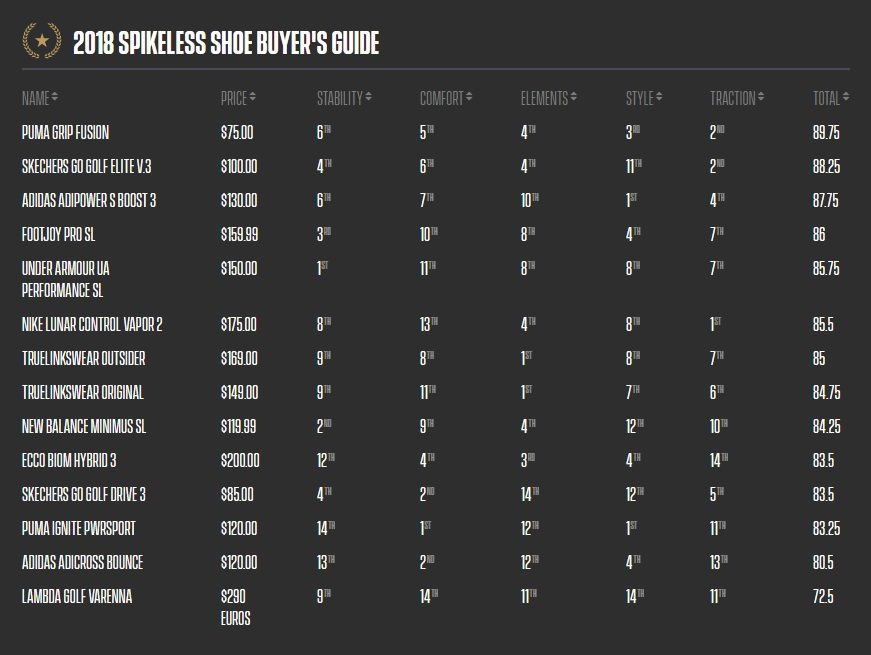
Task: Select FootJoy Pro SL shoe name
Action: click(58, 234)
